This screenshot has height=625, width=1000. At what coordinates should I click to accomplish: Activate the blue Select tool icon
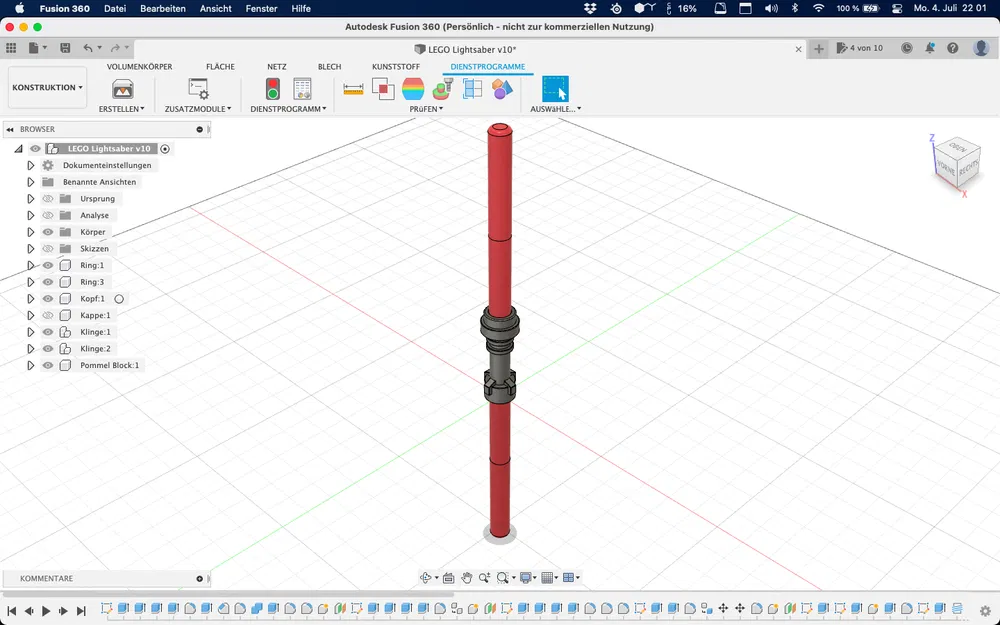click(555, 89)
